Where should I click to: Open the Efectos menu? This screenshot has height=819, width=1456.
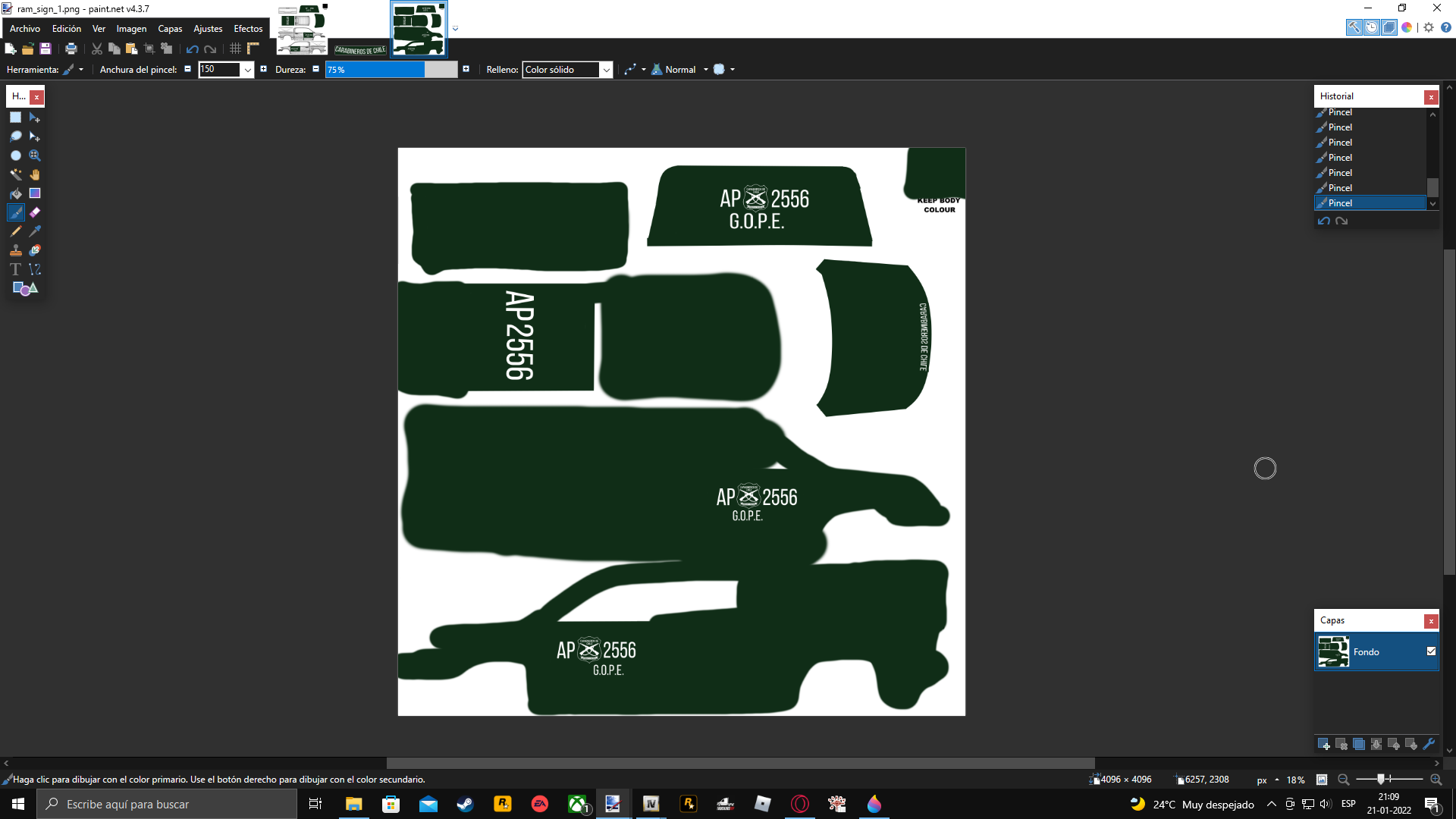click(248, 29)
